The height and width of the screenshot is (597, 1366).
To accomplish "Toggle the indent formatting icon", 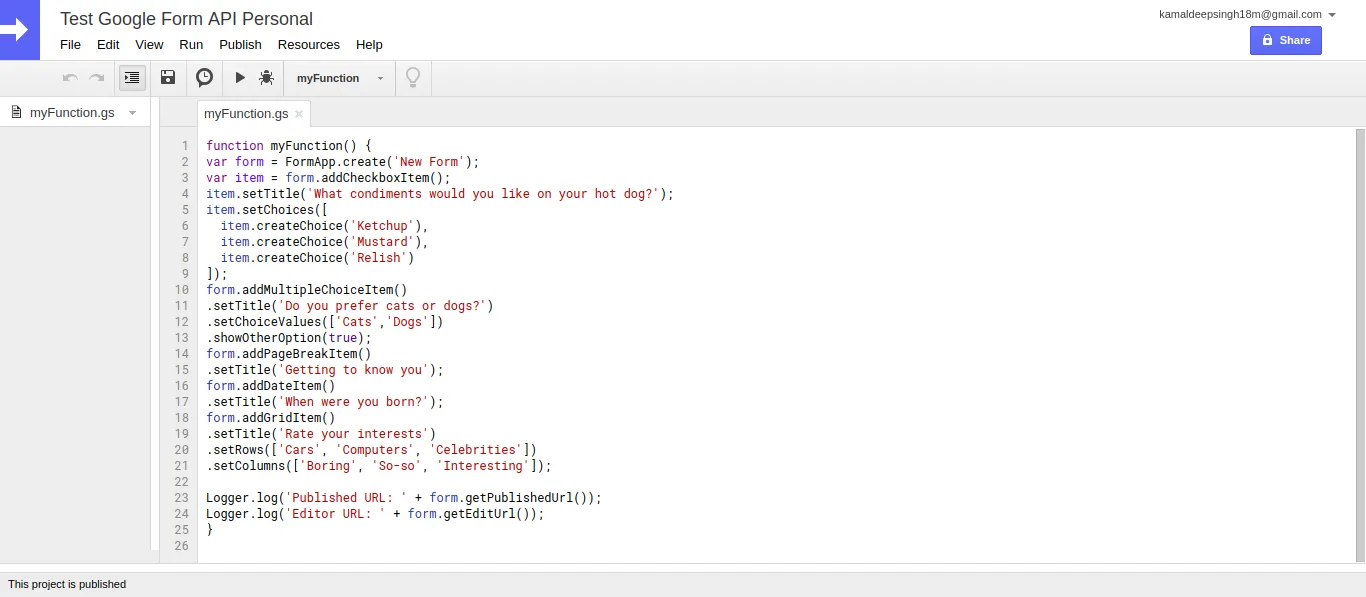I will 132,78.
